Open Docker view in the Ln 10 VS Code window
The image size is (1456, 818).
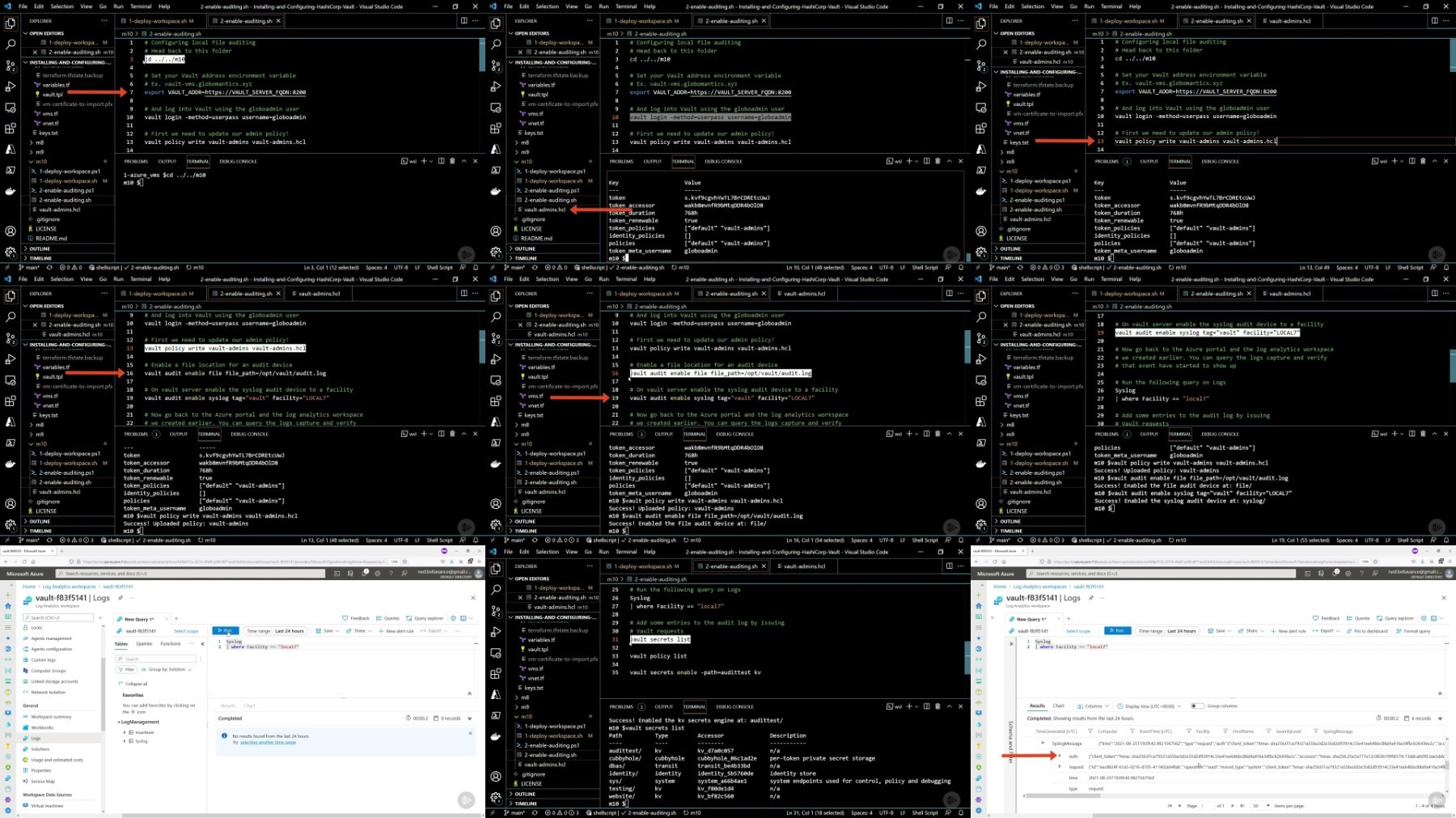(x=496, y=192)
